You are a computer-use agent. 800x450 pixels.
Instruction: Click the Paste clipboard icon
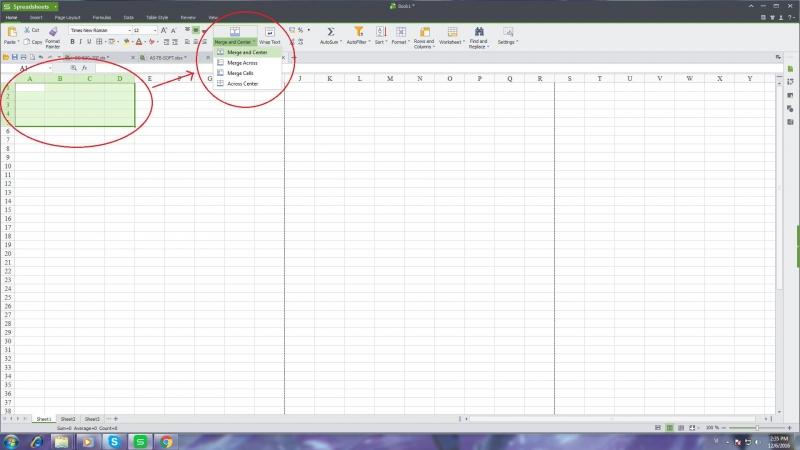11,31
